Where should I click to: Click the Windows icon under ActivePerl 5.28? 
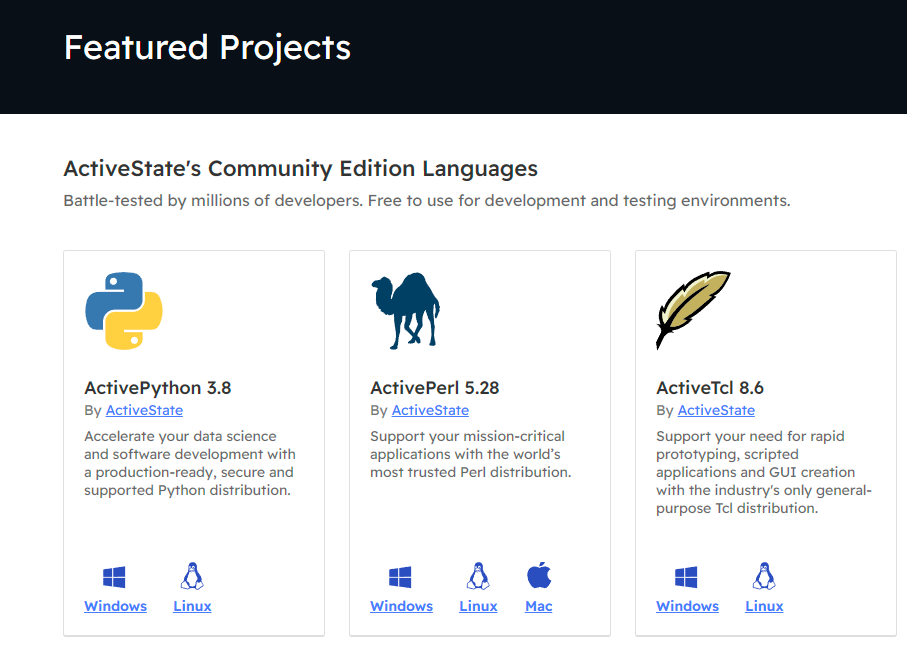pos(400,577)
